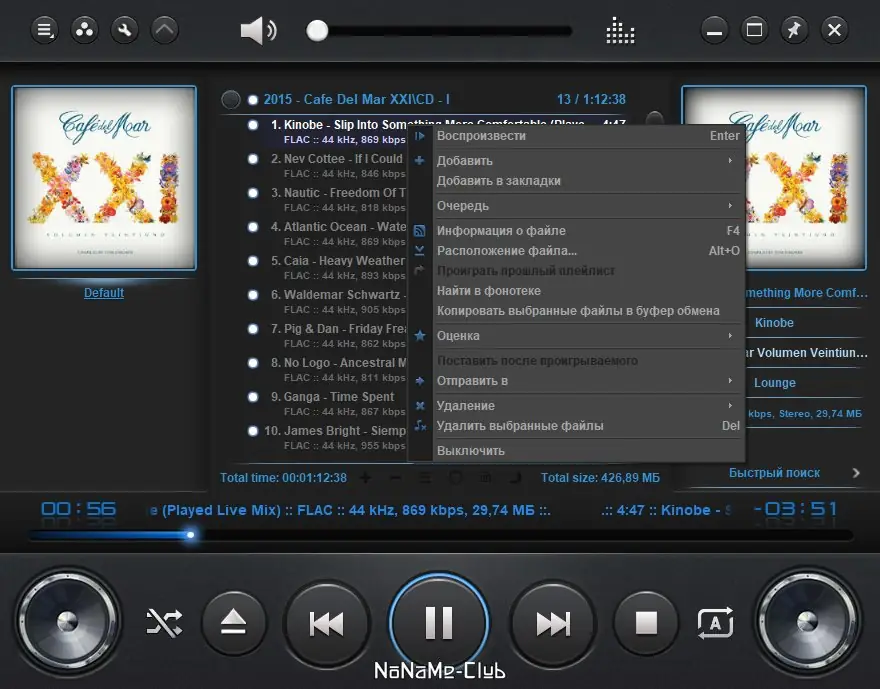Click the Lounge genre label
Screen dimensions: 880x689
tap(774, 383)
